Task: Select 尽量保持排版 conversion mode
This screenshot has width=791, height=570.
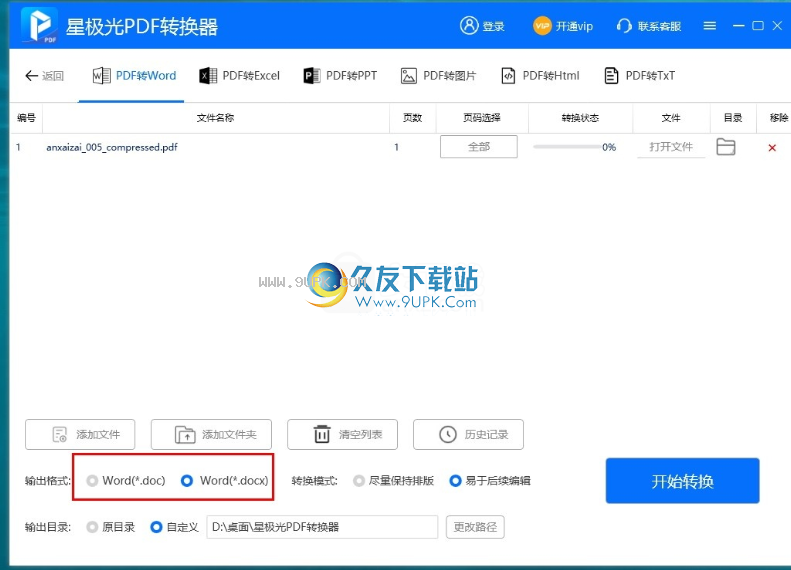Action: [393, 481]
